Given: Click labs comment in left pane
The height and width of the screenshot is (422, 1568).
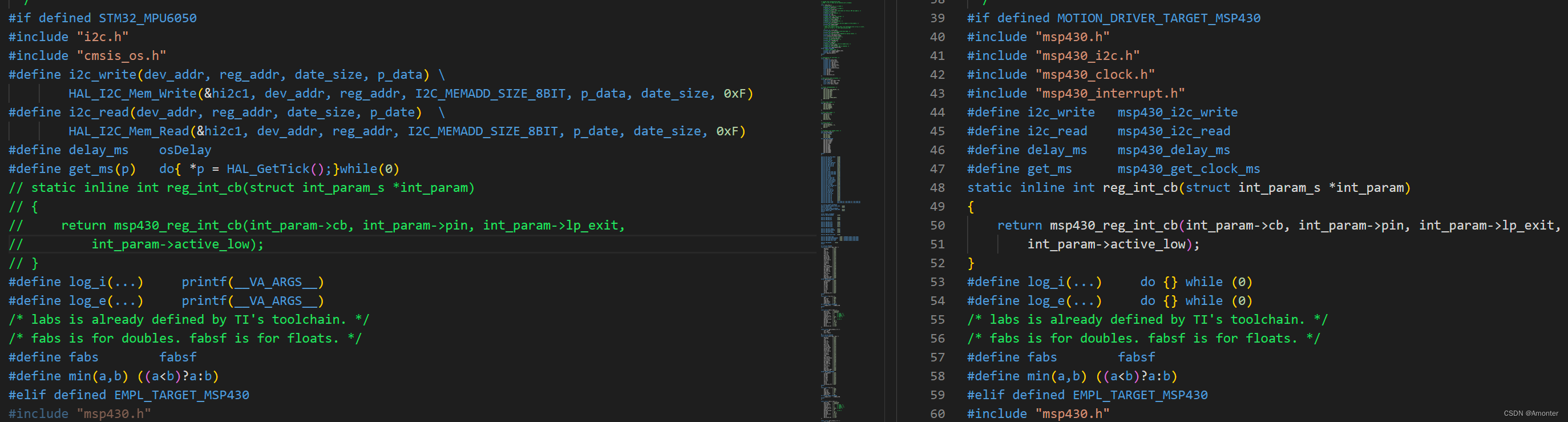Looking at the screenshot, I should (189, 320).
